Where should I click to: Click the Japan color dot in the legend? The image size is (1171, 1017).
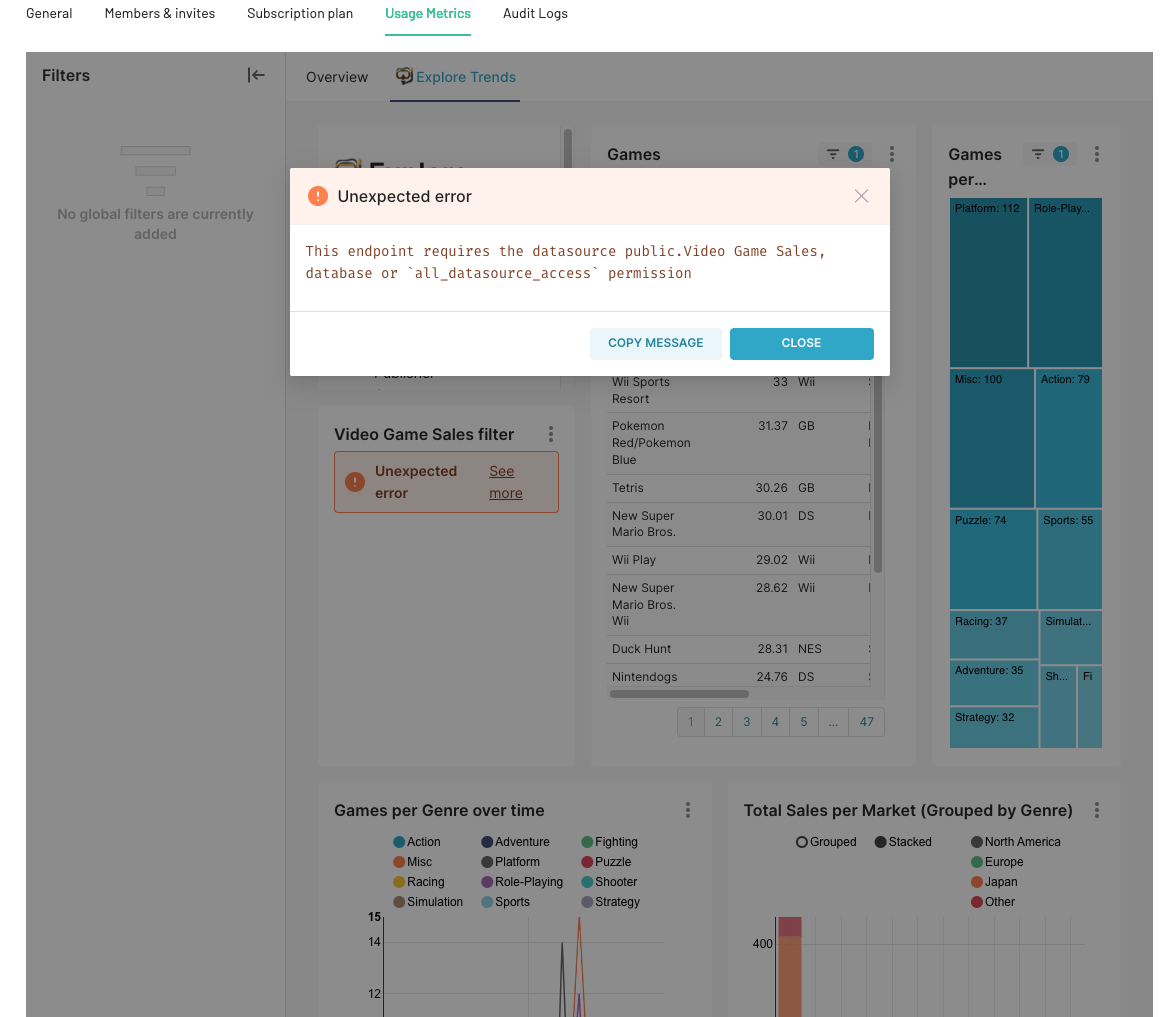pos(976,881)
